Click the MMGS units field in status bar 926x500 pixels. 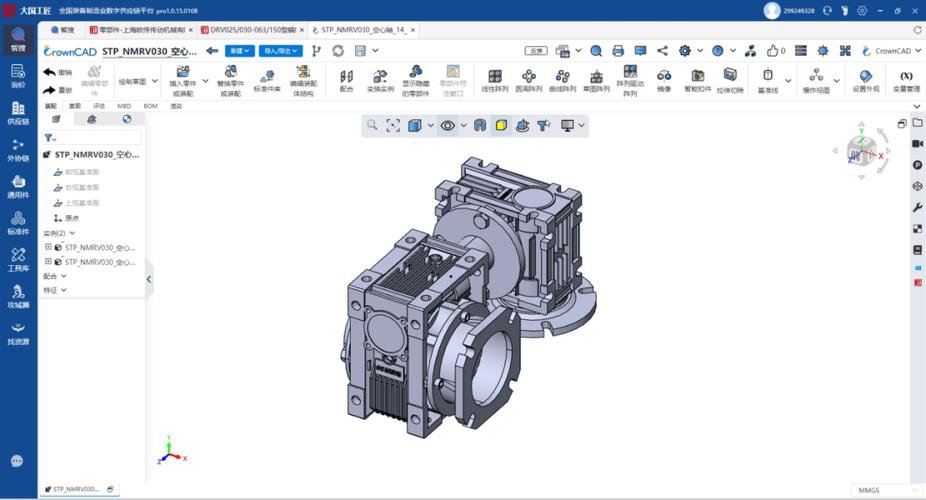pyautogui.click(x=887, y=490)
